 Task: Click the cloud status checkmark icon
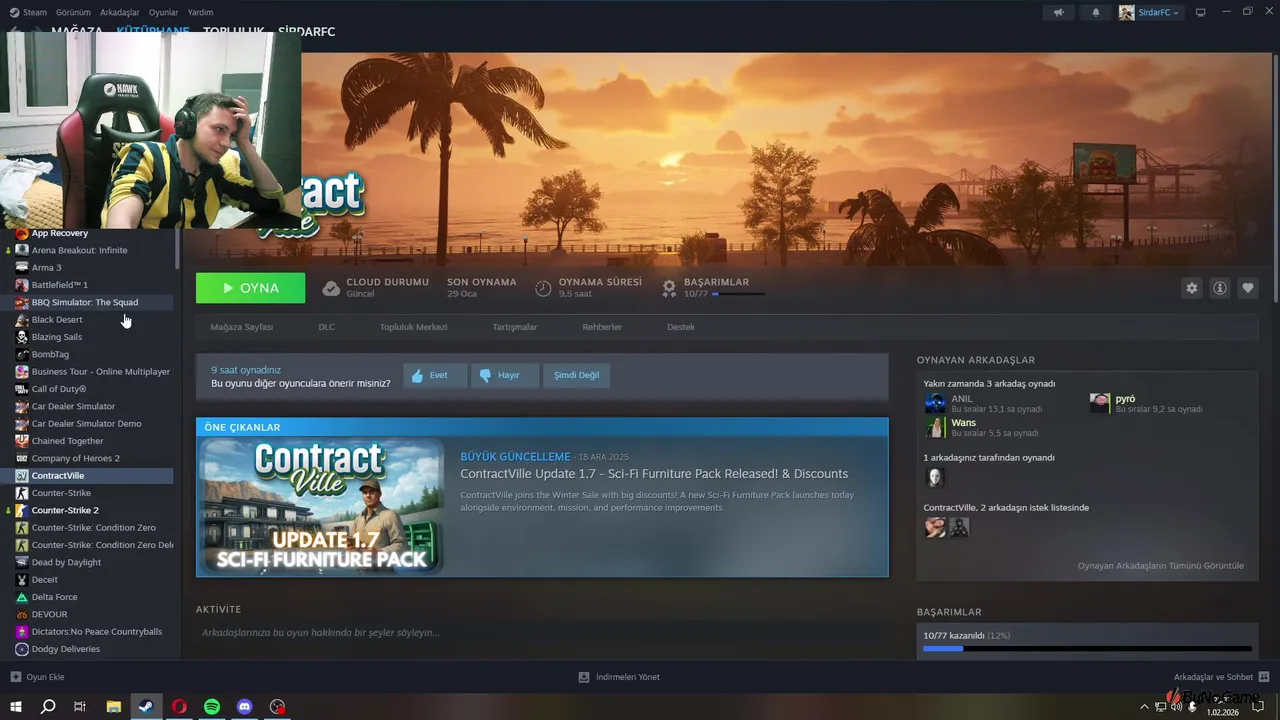(331, 288)
